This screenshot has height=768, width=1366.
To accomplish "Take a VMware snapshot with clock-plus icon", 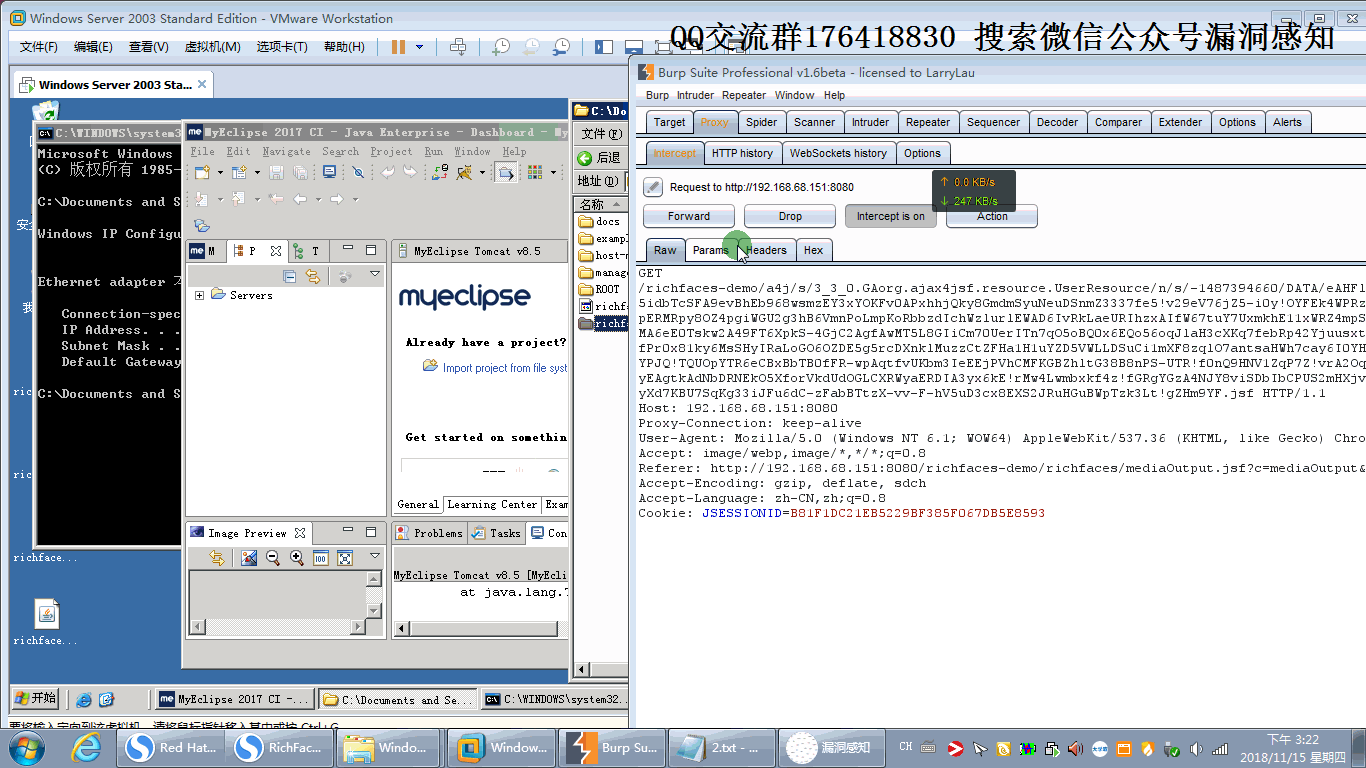I will tap(500, 47).
